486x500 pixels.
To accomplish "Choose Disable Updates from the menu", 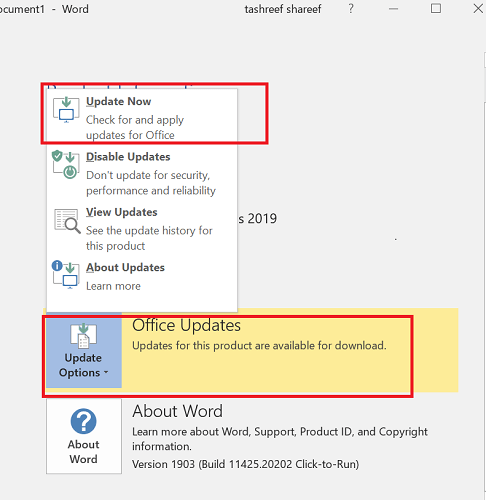I will 142,173.
